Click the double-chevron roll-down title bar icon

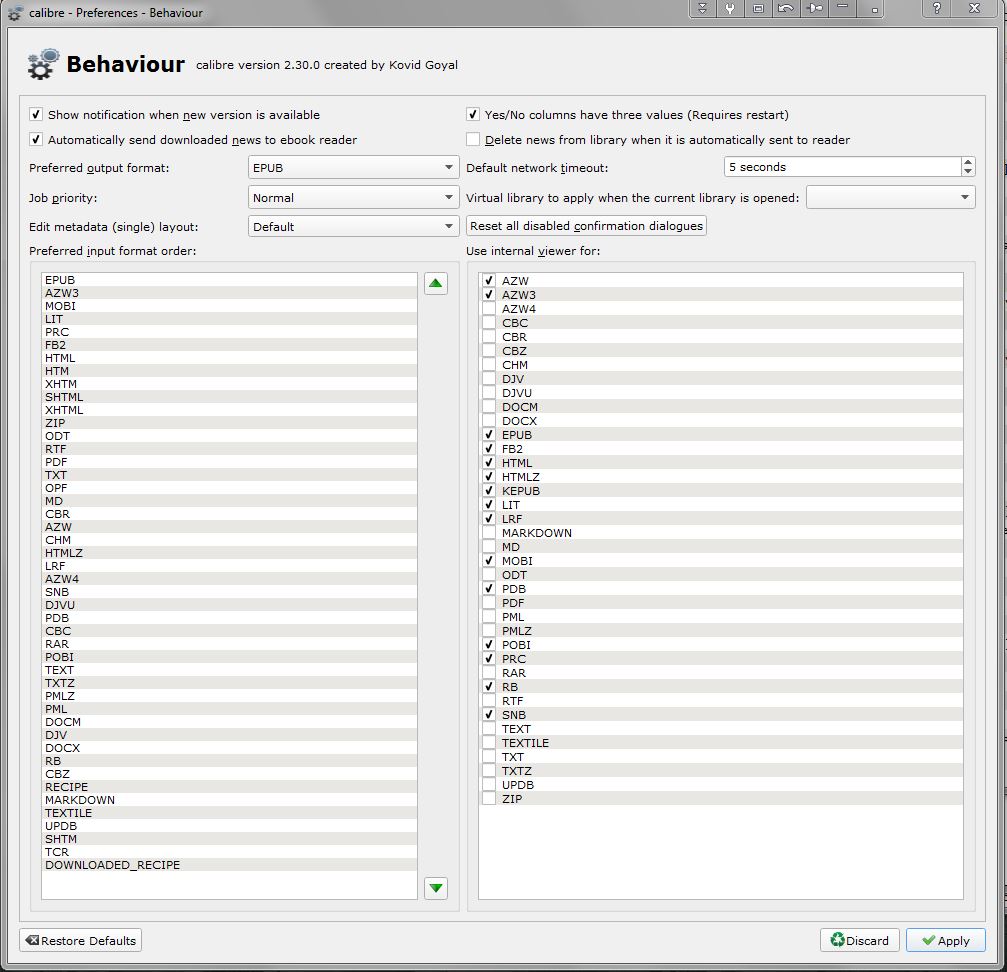pyautogui.click(x=703, y=8)
